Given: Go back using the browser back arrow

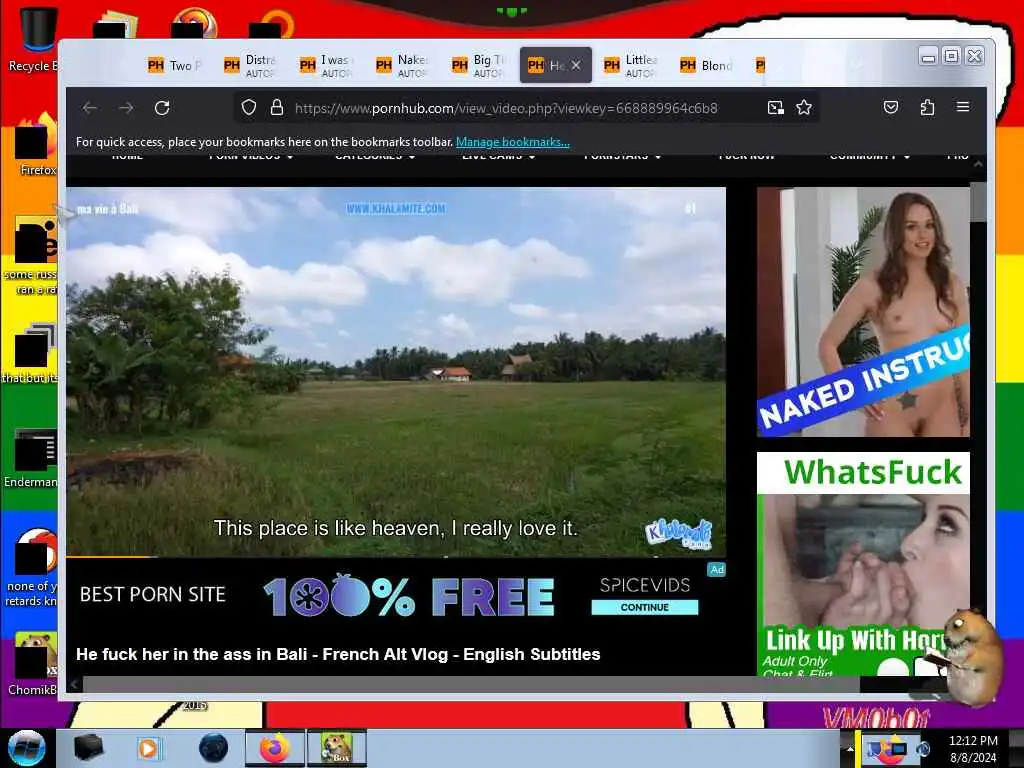Looking at the screenshot, I should point(90,108).
